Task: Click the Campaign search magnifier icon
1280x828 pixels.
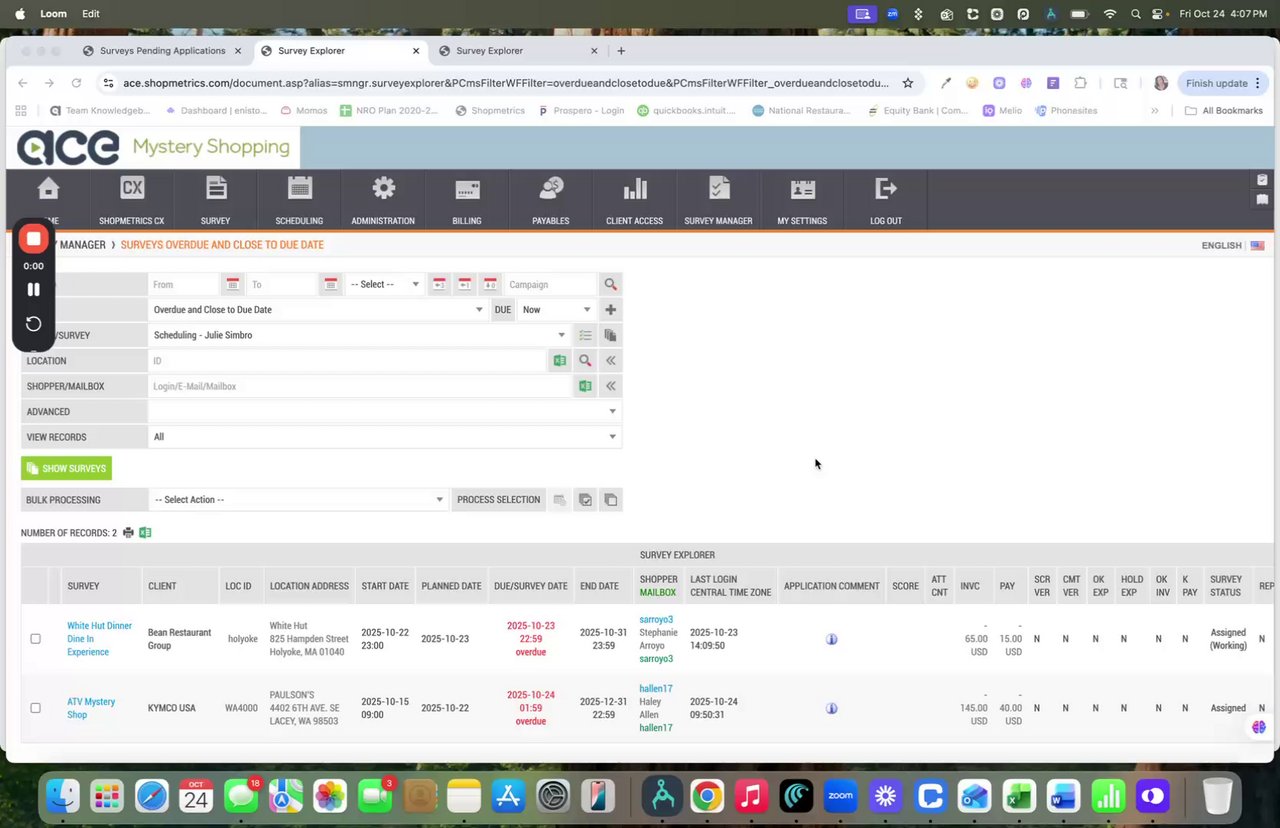Action: 610,285
